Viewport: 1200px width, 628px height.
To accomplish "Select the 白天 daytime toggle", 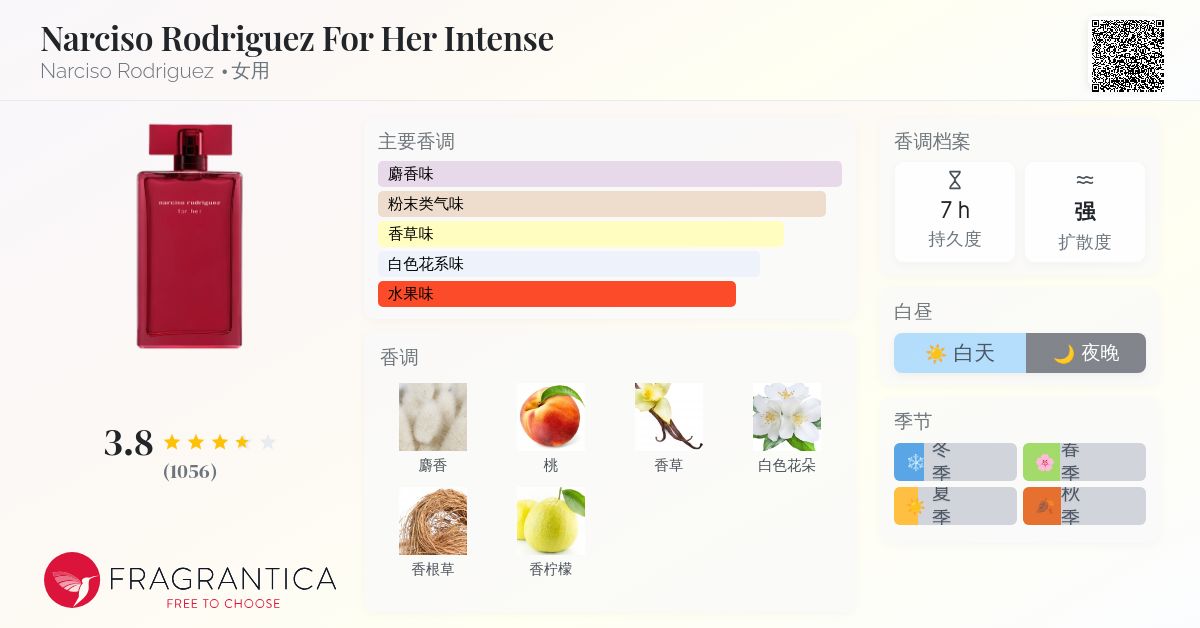I will click(960, 353).
